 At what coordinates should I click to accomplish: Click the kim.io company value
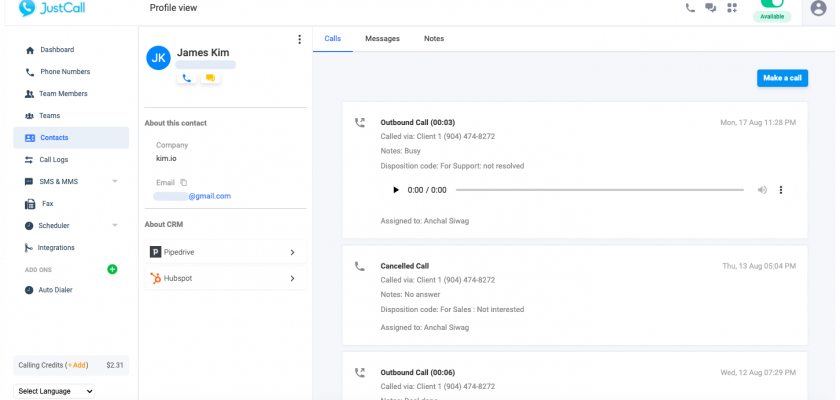(166, 158)
